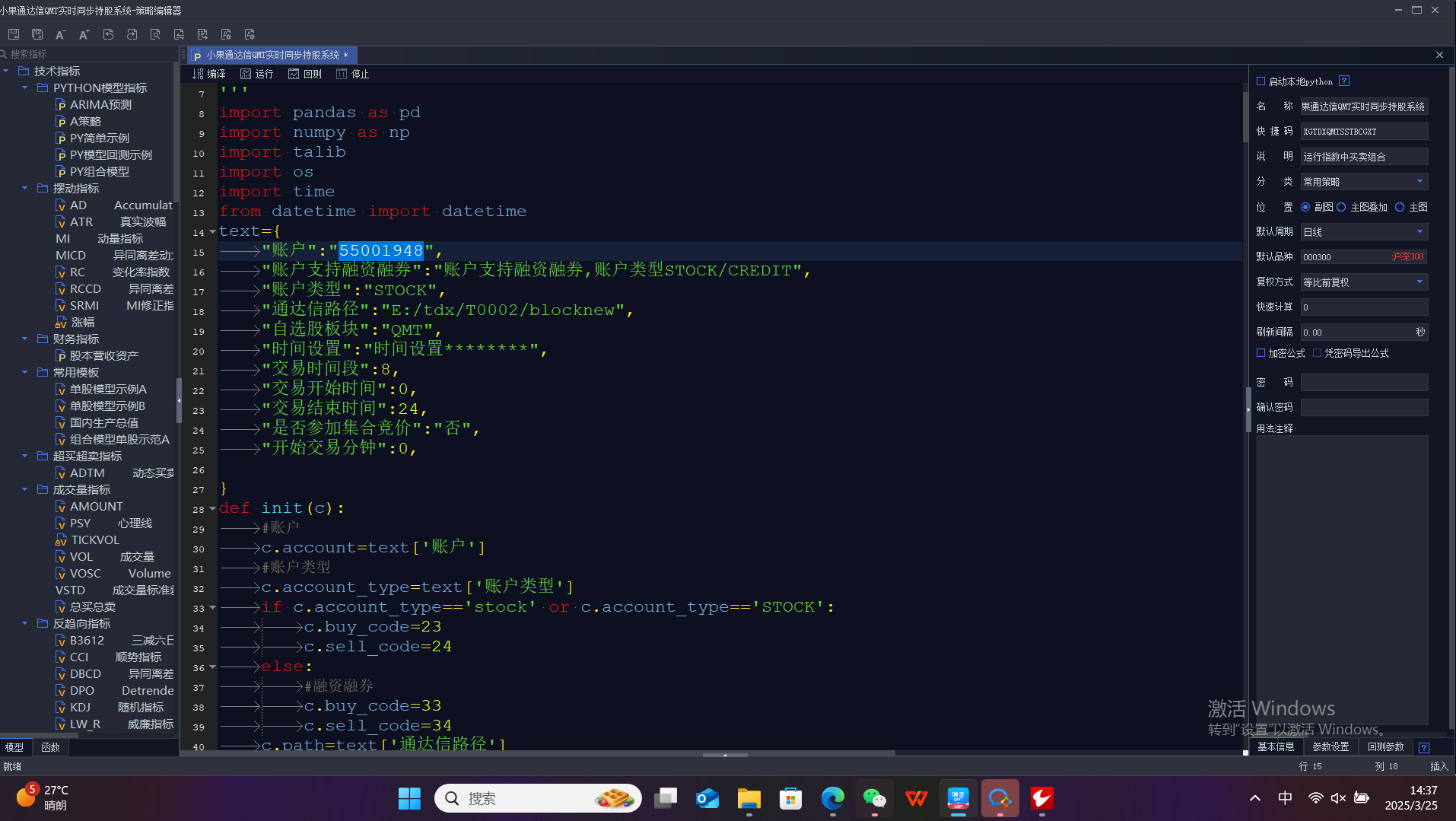The height and width of the screenshot is (821, 1456).
Task: Select the 副图 radio button
Action: coord(1305,207)
